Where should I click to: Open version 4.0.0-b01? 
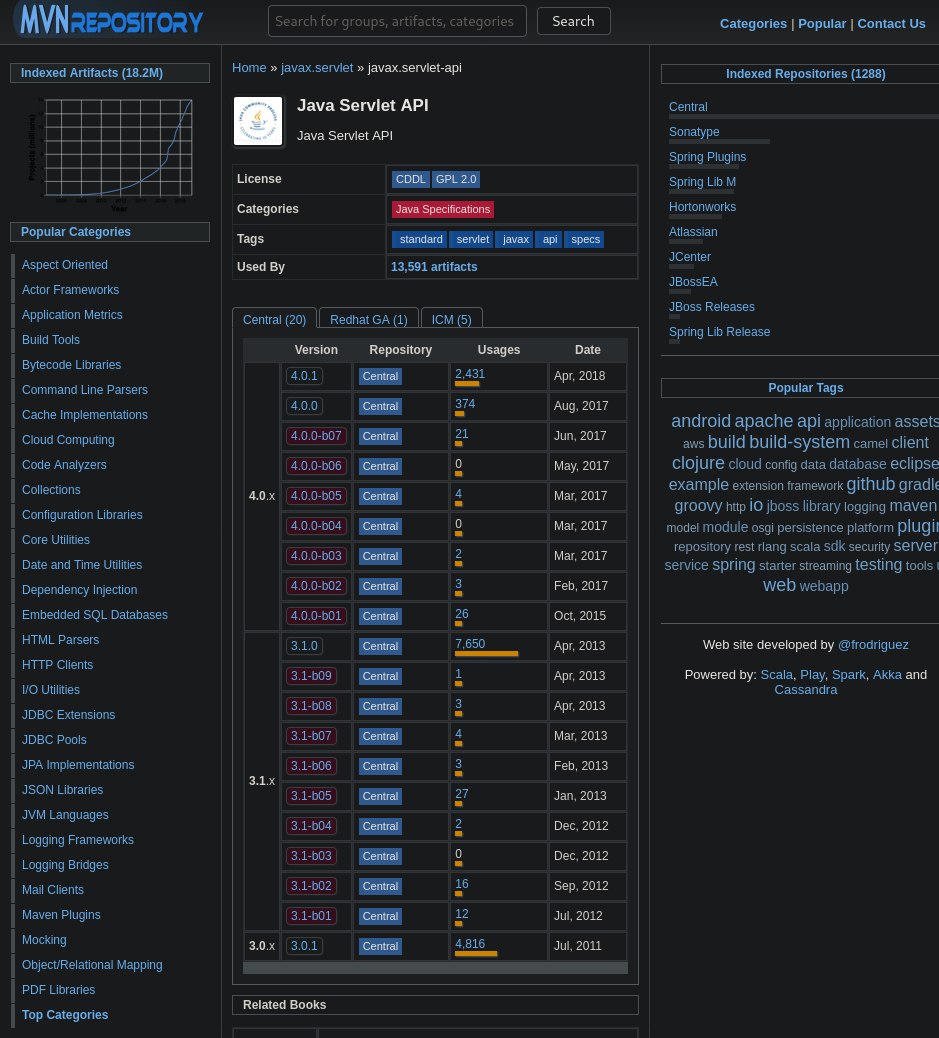click(316, 616)
